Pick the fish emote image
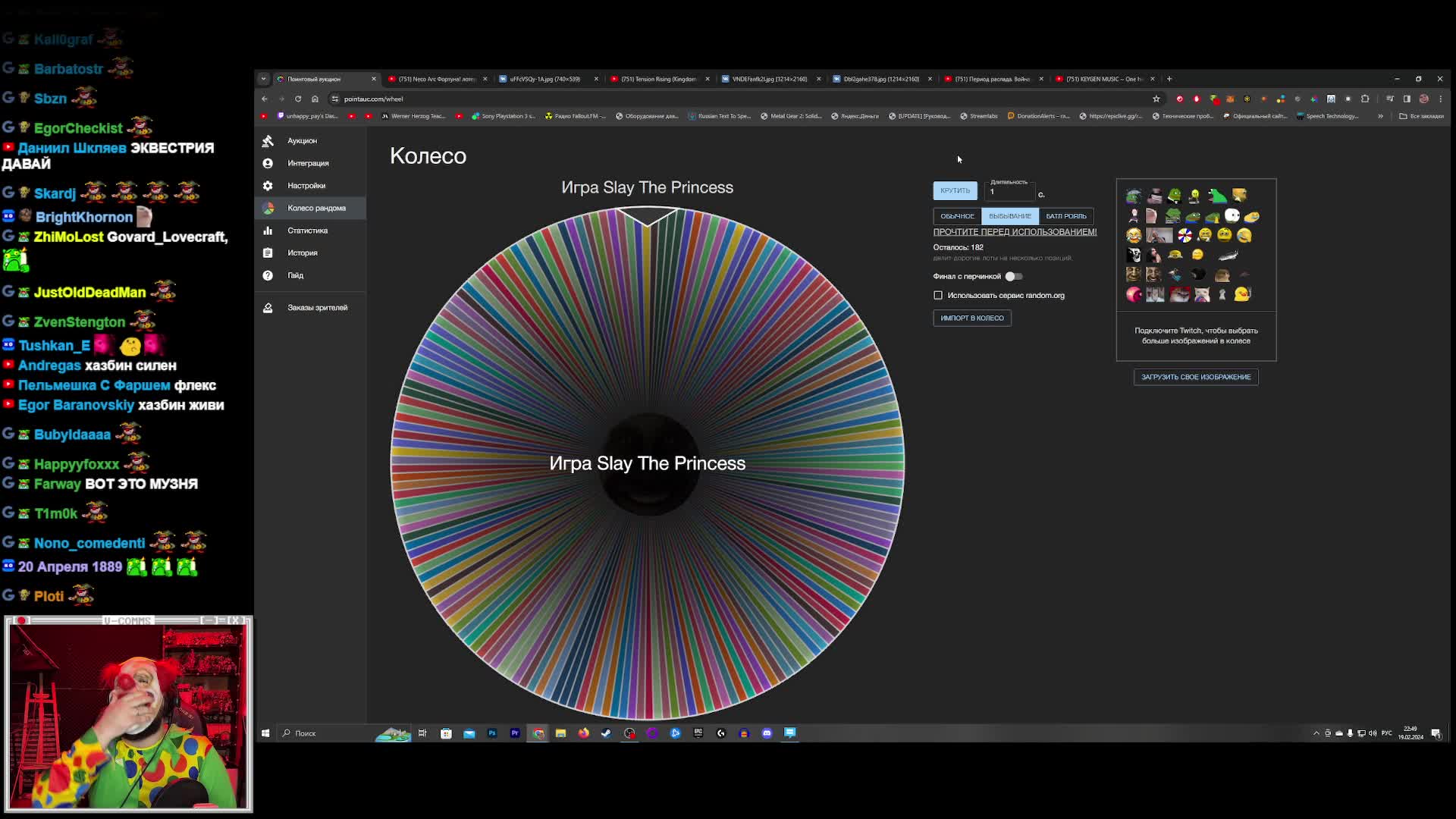This screenshot has height=819, width=1456. [x=1228, y=255]
